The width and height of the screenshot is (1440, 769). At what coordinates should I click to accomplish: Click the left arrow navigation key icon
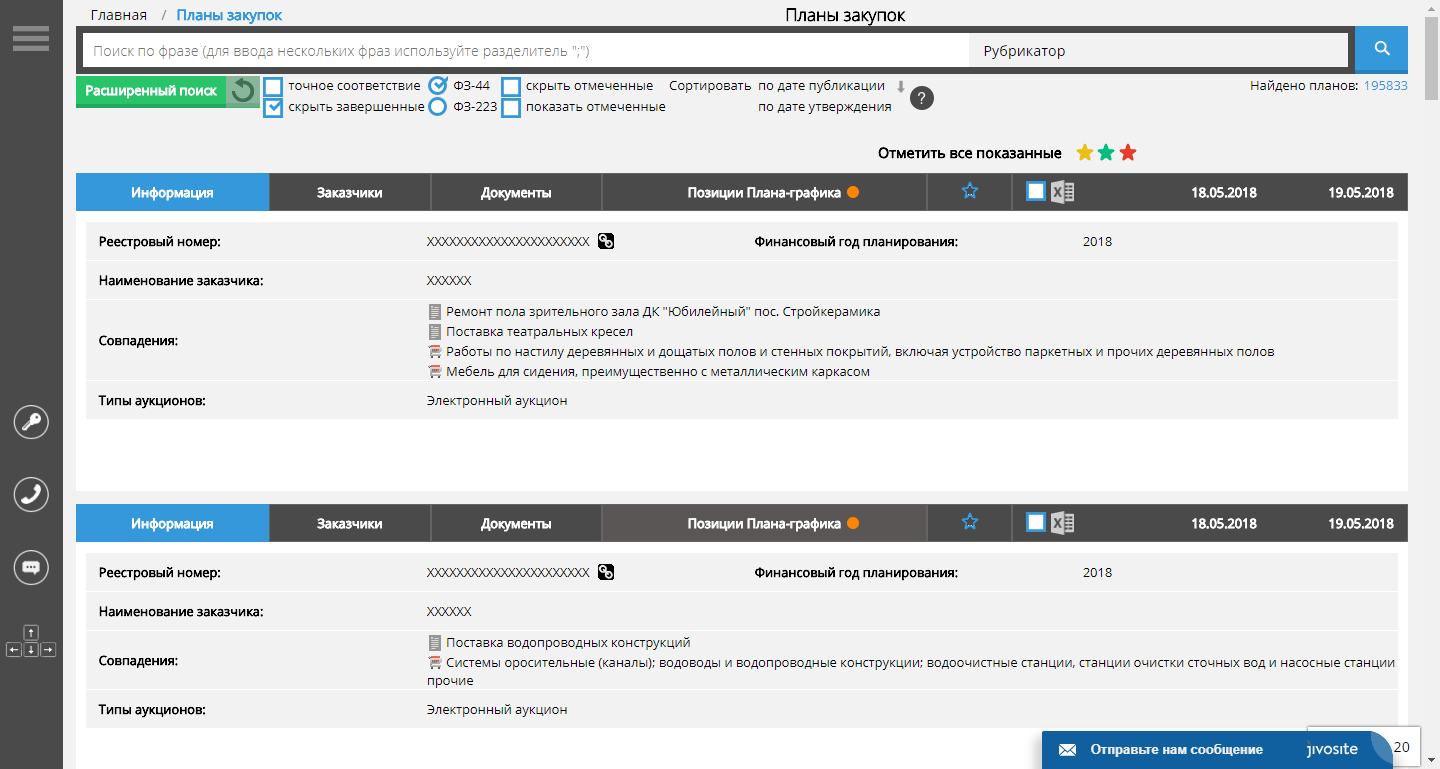point(14,650)
